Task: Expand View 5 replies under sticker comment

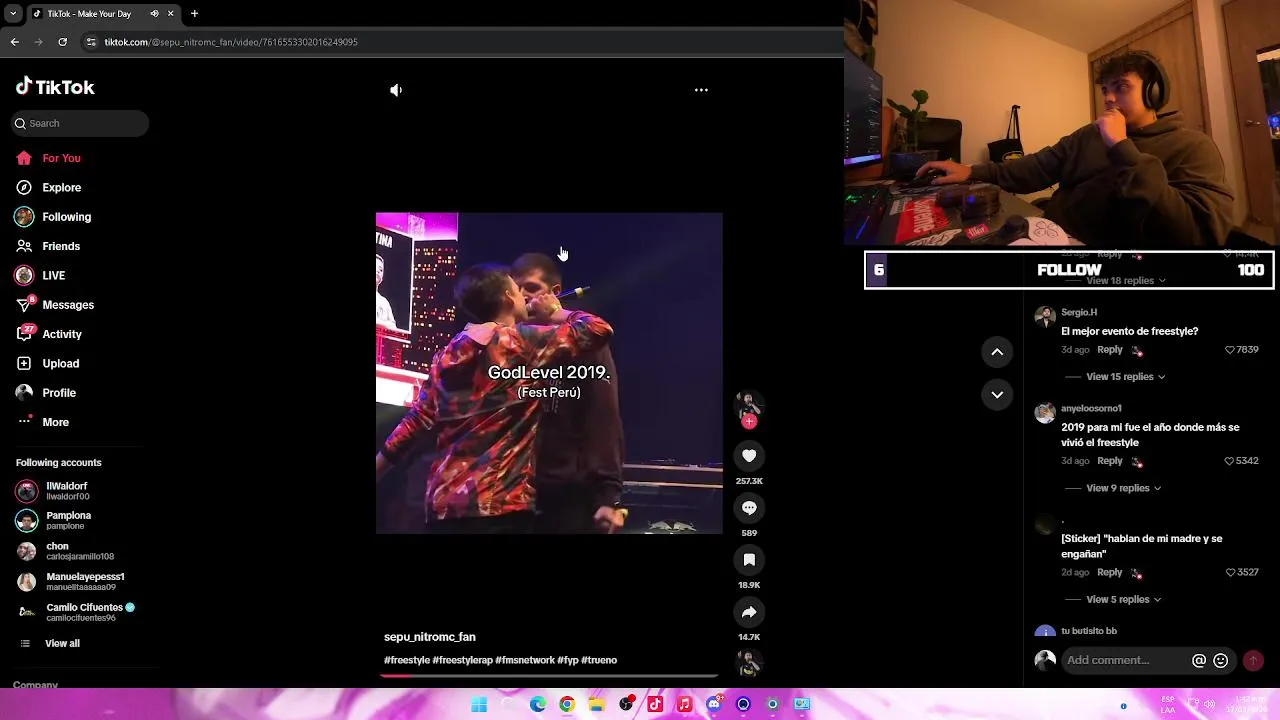Action: tap(1123, 599)
